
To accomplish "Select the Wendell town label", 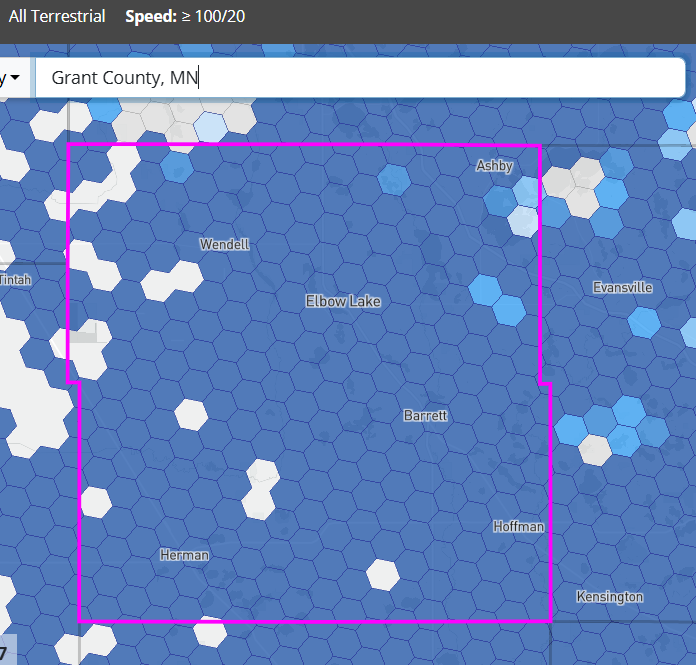I will 224,244.
